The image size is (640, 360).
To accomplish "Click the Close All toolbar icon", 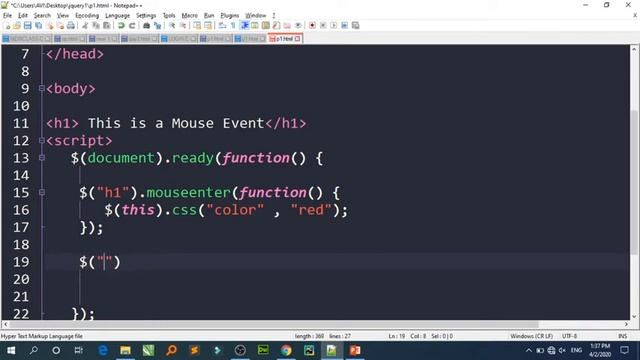I will pyautogui.click(x=60, y=25).
